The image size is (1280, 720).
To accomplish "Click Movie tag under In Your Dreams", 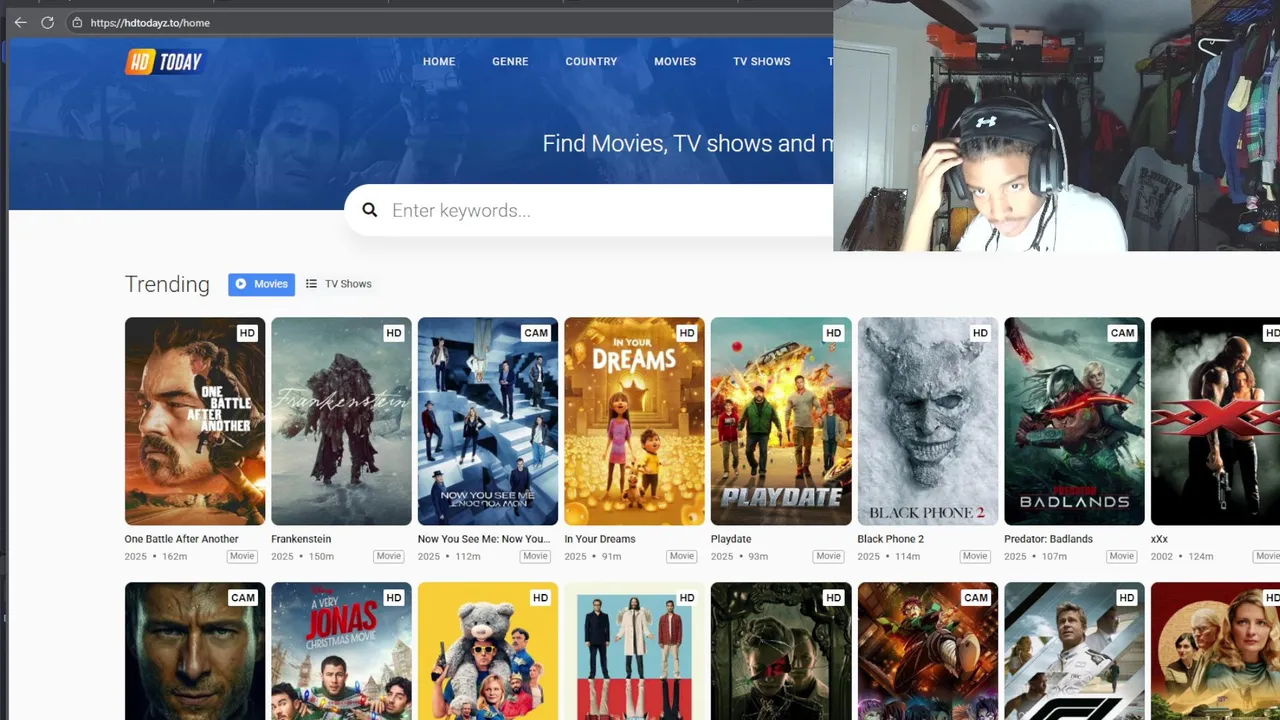I will [682, 556].
